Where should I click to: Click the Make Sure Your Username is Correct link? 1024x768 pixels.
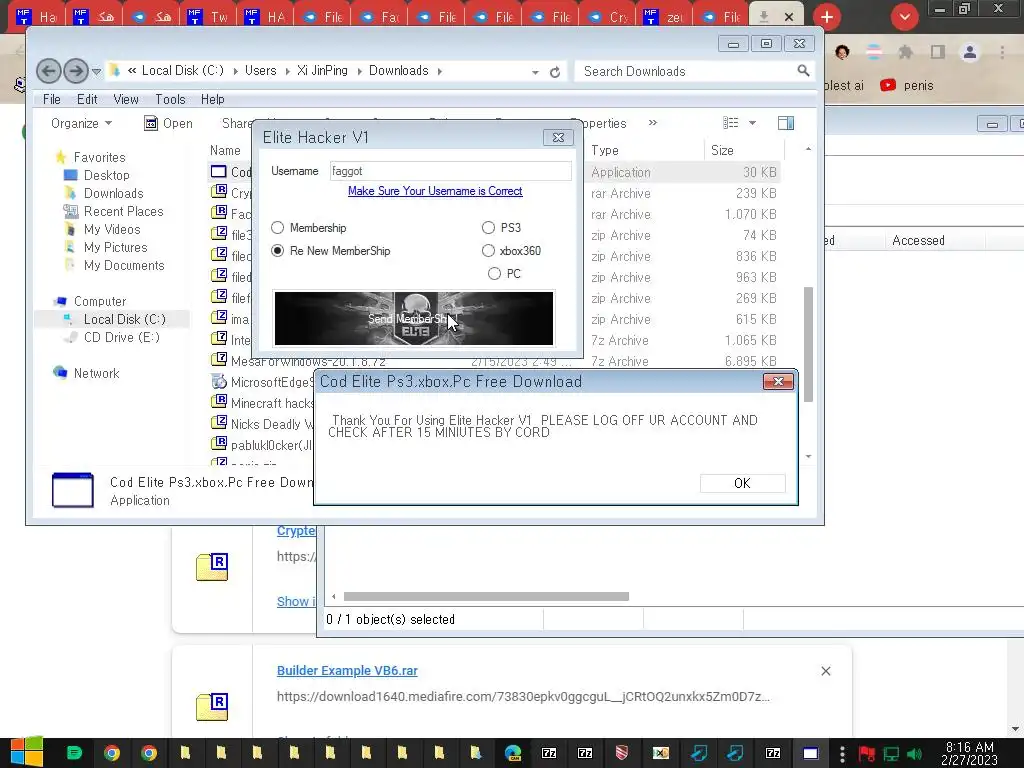click(x=435, y=191)
